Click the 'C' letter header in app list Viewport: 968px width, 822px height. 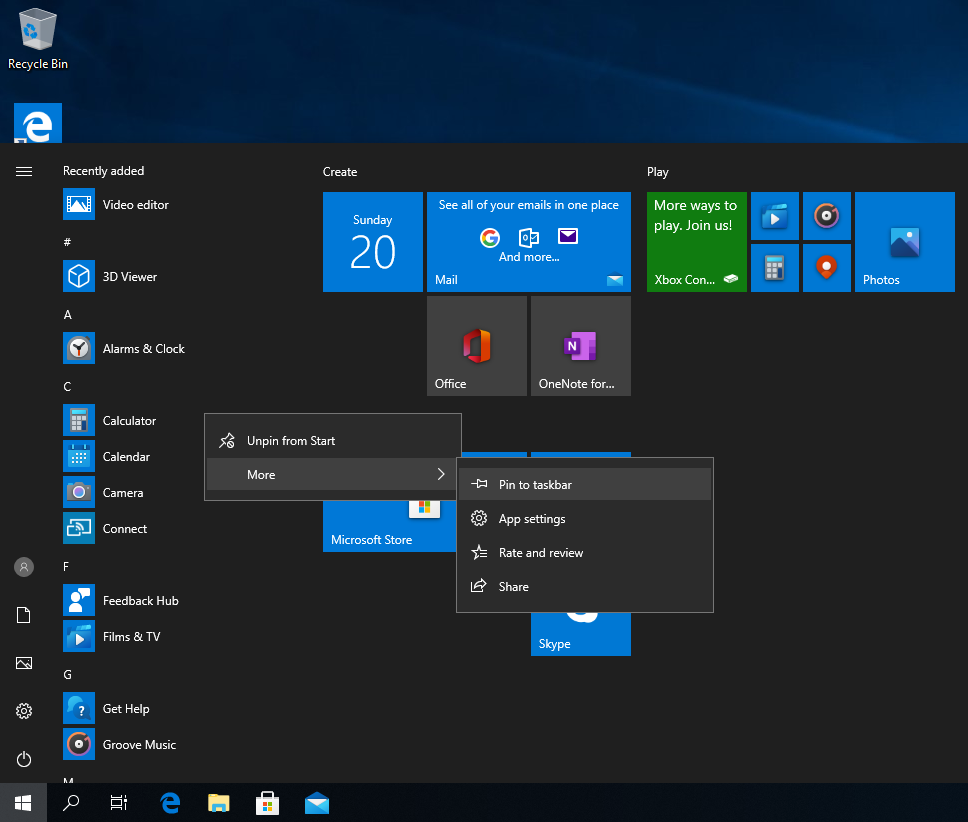67,386
